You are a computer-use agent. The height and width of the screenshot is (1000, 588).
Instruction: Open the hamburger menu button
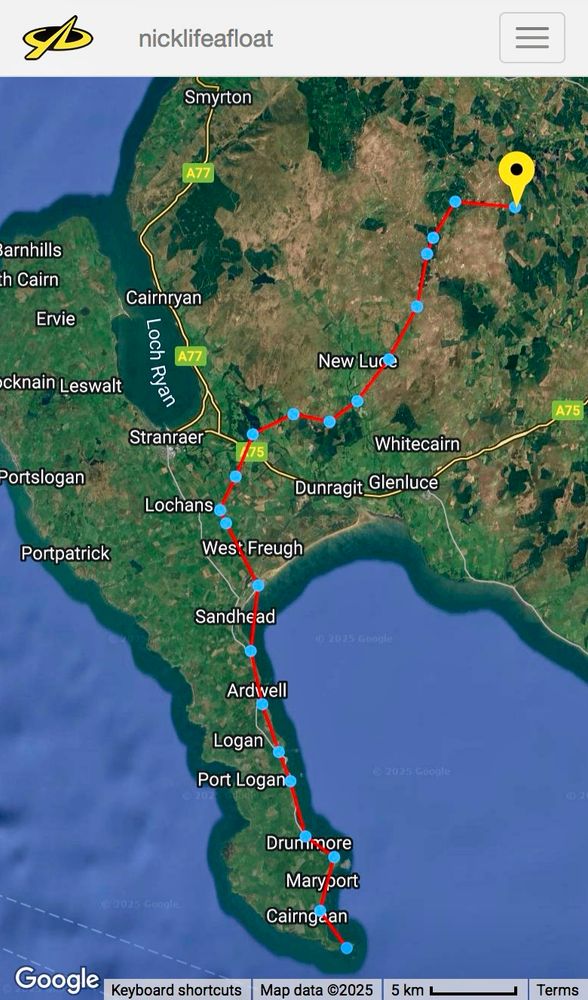point(532,38)
